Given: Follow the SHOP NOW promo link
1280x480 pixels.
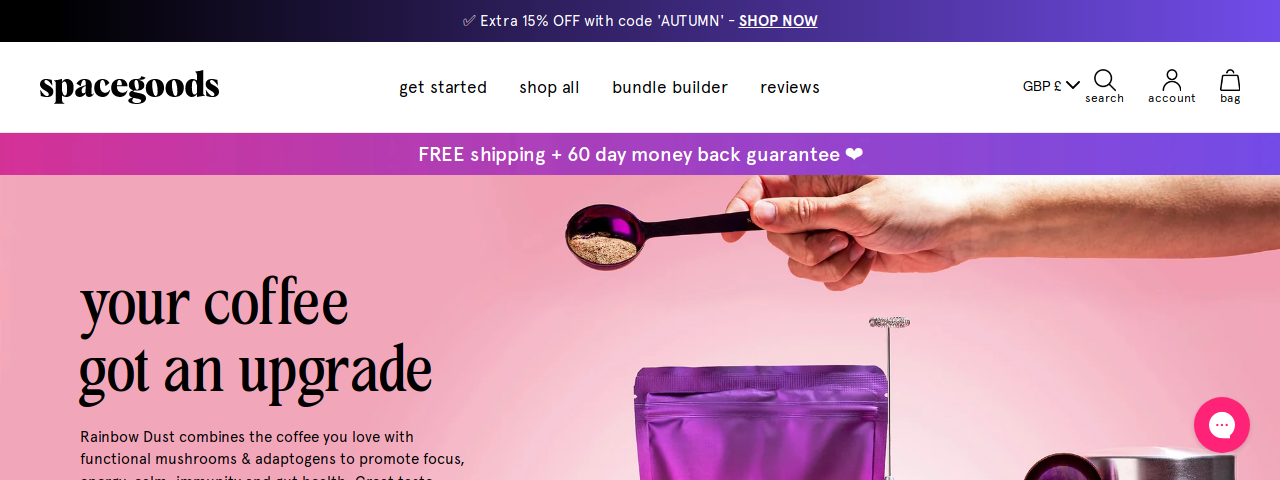Looking at the screenshot, I should [x=778, y=21].
